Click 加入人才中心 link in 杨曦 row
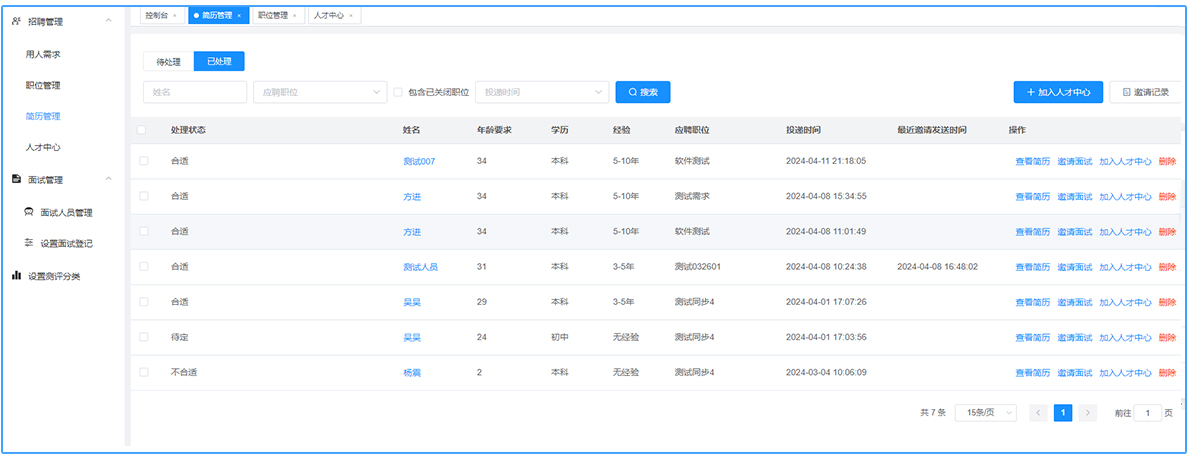The height and width of the screenshot is (463, 1190). point(1125,373)
